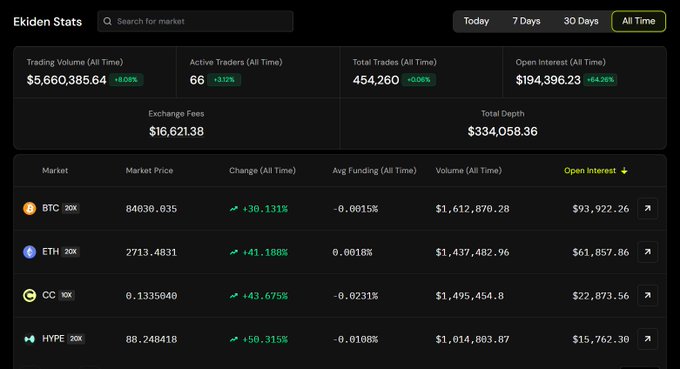
Task: Click BTC market price 84030.035
Action: click(x=151, y=209)
